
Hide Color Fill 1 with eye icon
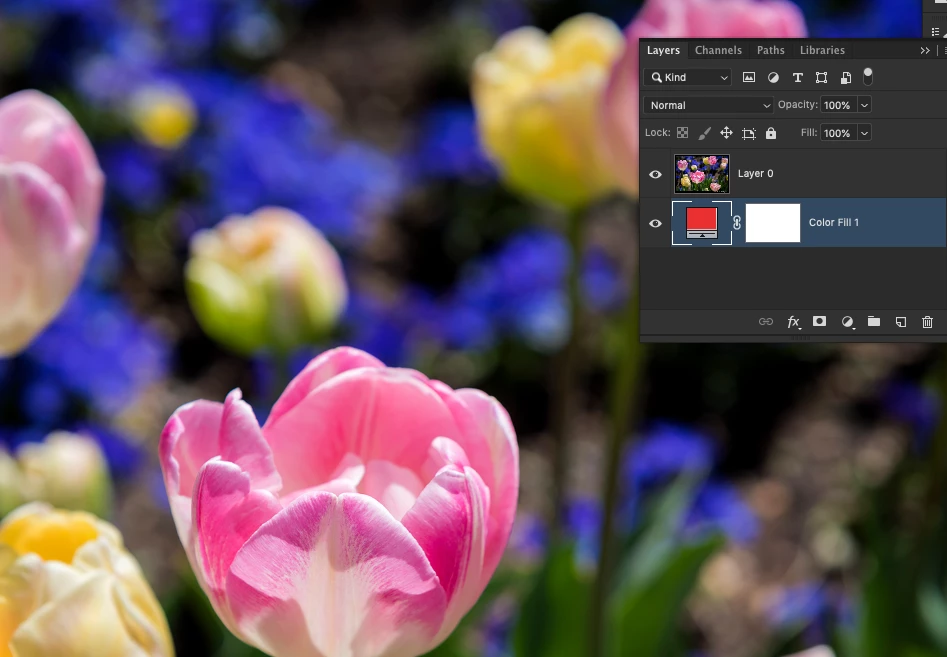point(655,223)
